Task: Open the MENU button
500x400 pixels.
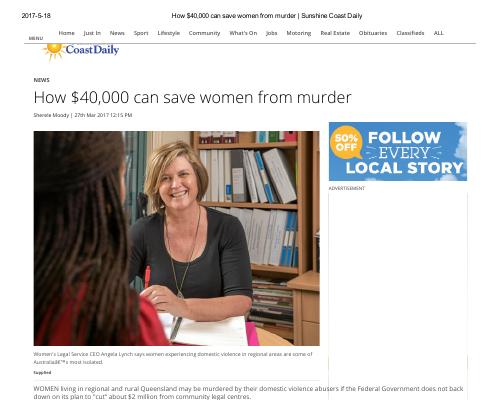Action: coord(36,38)
